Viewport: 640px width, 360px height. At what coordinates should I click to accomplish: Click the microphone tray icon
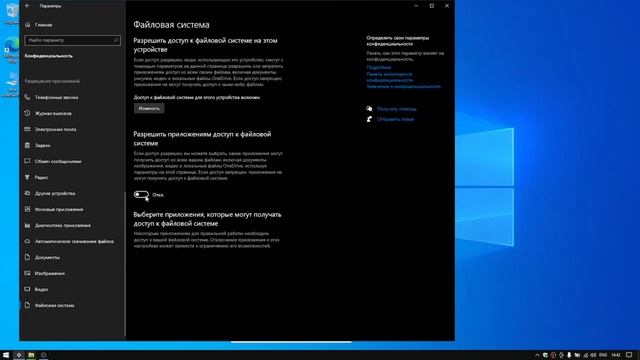569,355
